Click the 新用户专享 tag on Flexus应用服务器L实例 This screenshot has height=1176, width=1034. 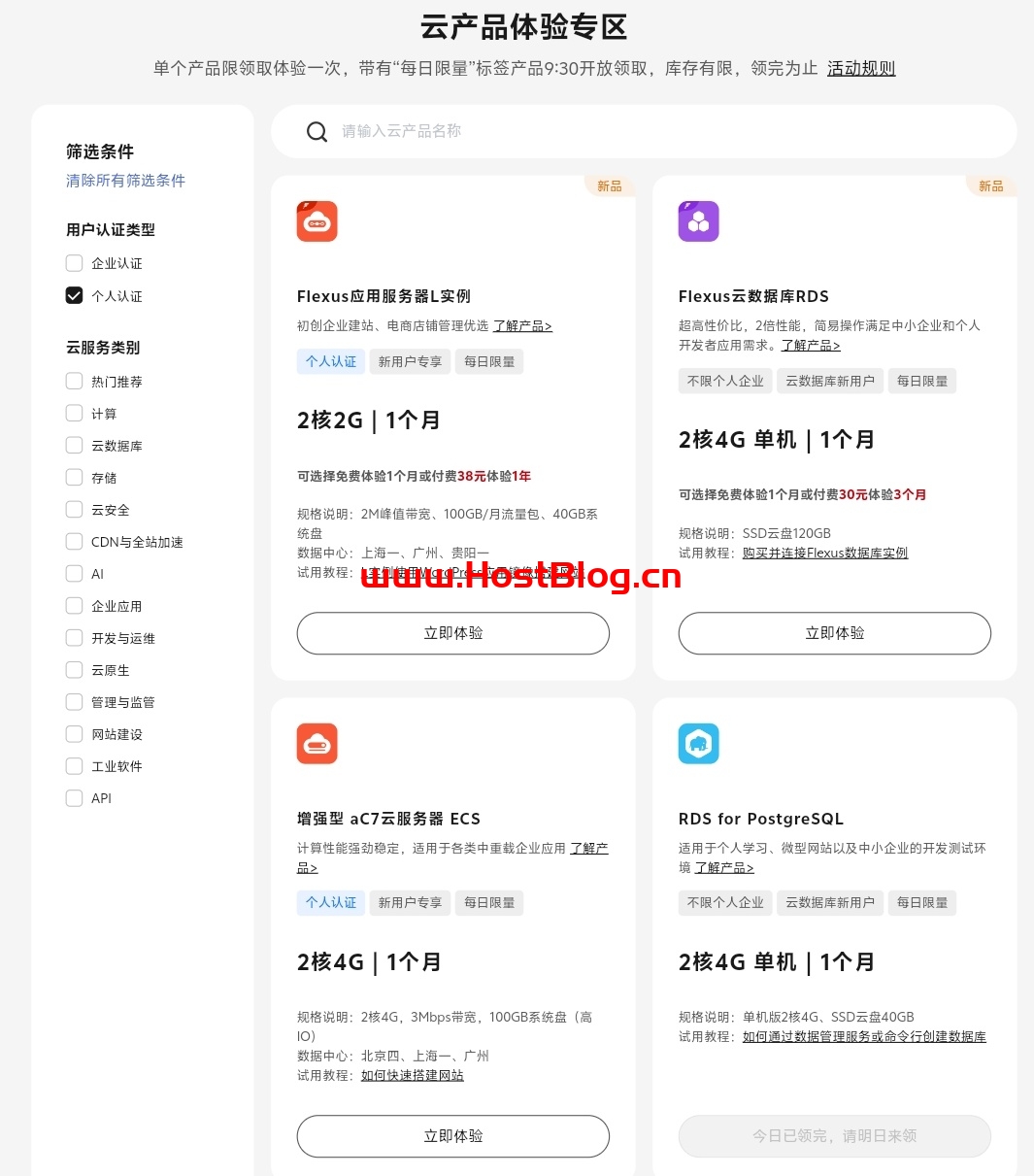(410, 361)
